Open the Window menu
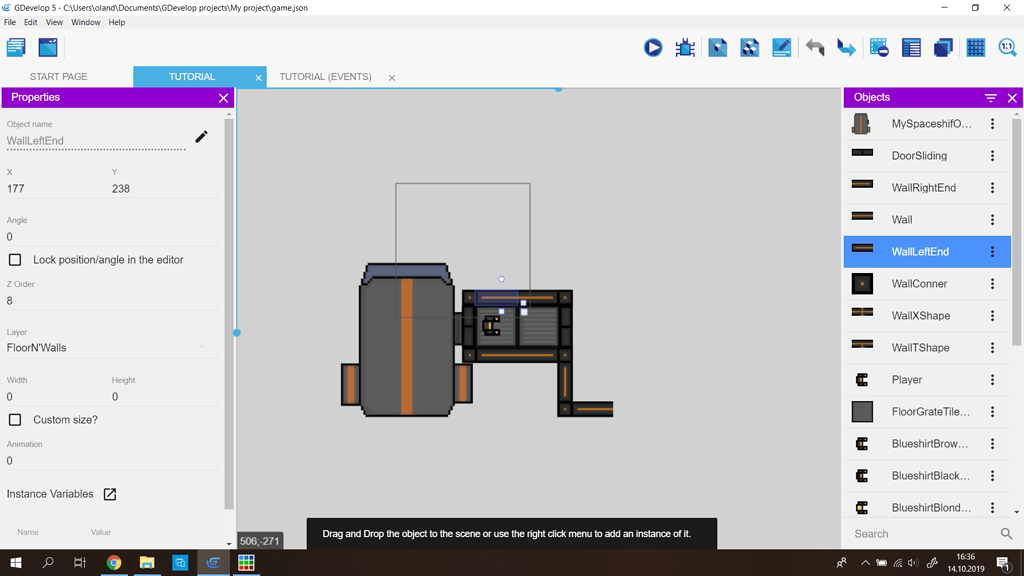 point(85,21)
